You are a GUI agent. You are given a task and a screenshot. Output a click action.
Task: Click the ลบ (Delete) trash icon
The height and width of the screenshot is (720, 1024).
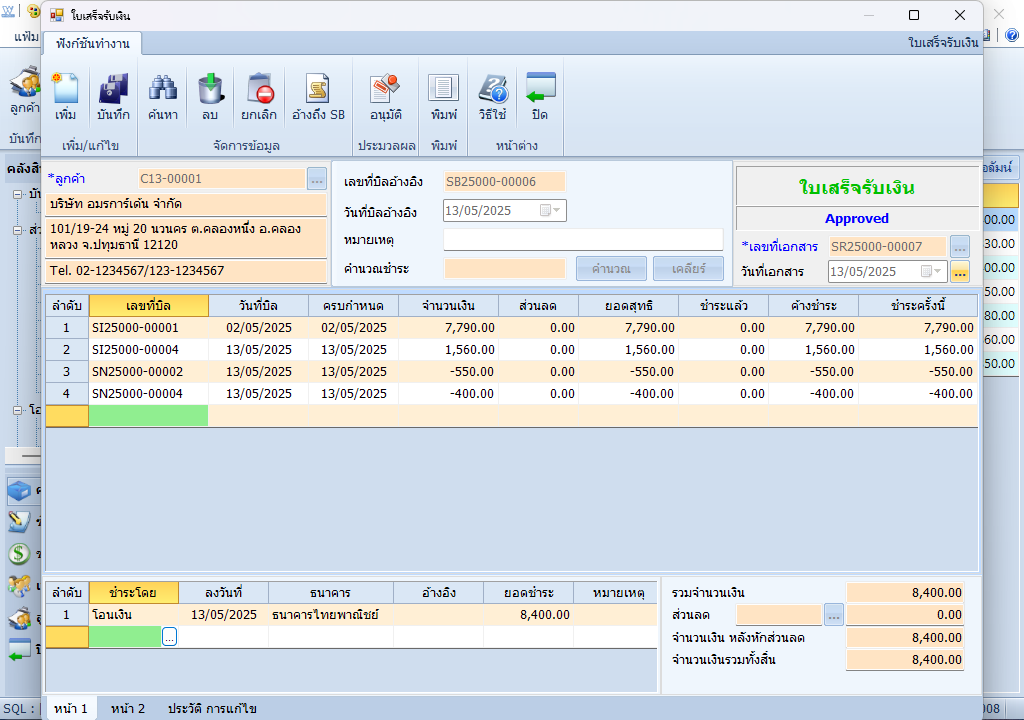point(210,97)
